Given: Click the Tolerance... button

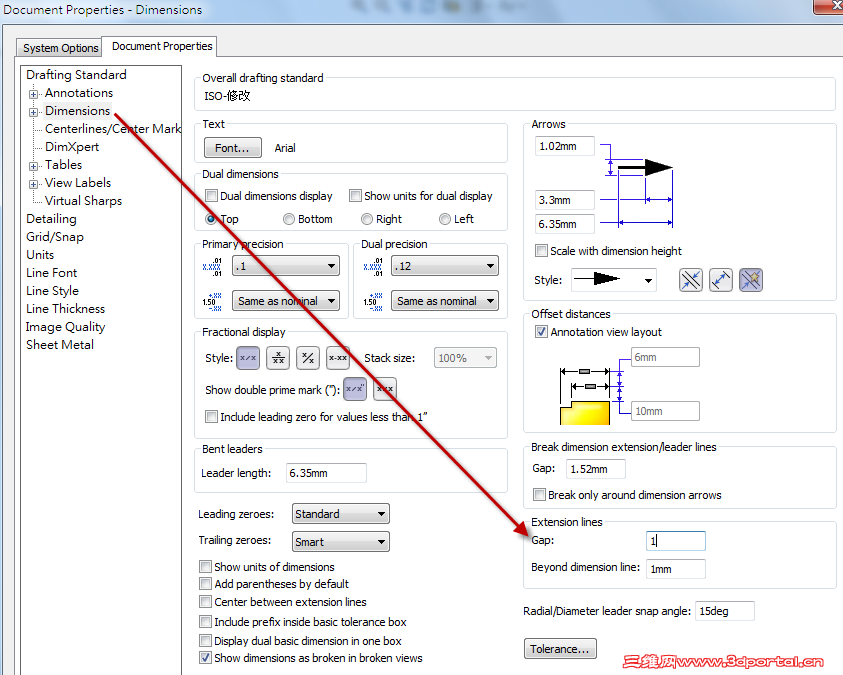Looking at the screenshot, I should (x=560, y=649).
